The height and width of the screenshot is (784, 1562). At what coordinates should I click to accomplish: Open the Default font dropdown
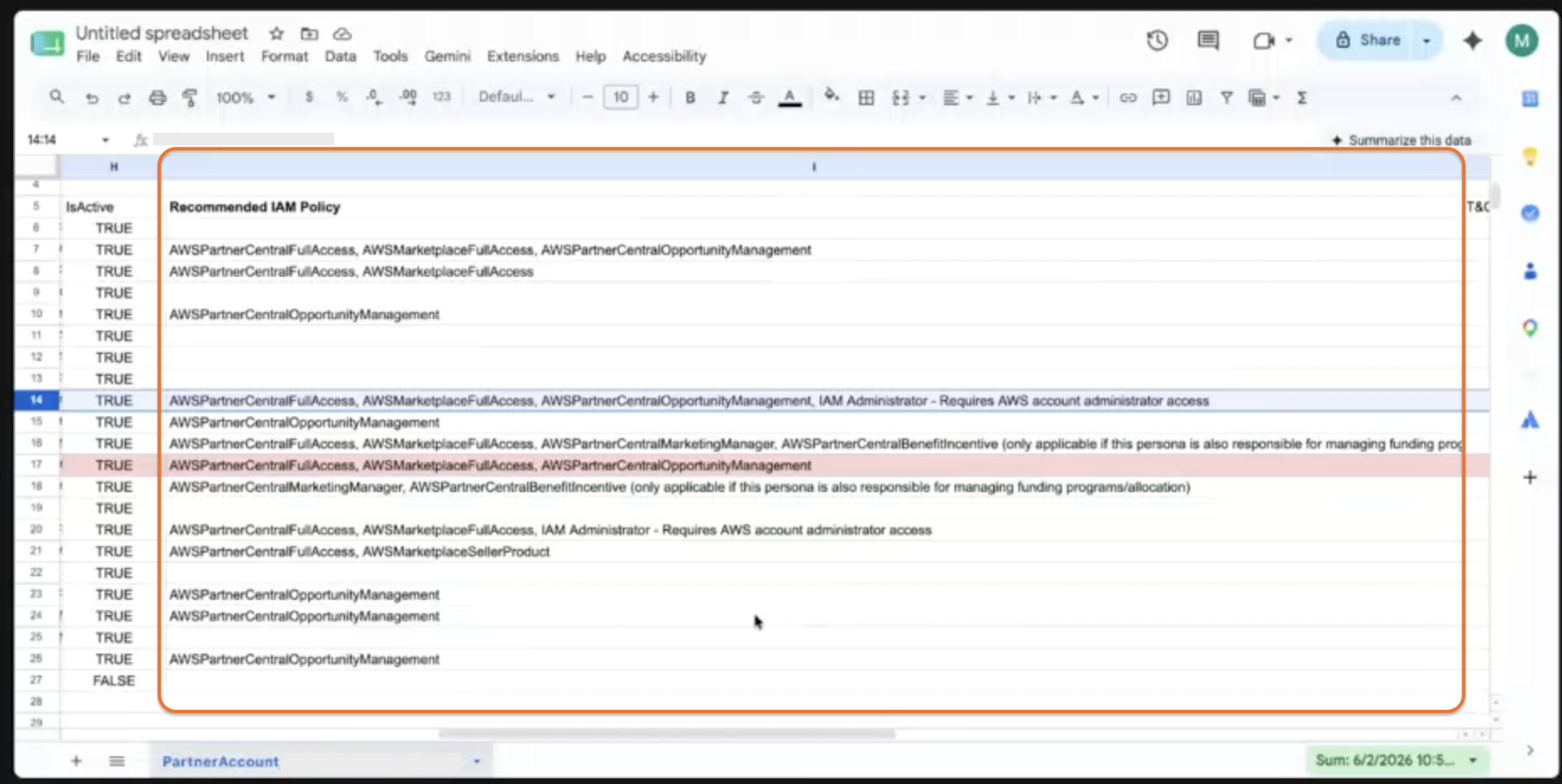pos(517,98)
